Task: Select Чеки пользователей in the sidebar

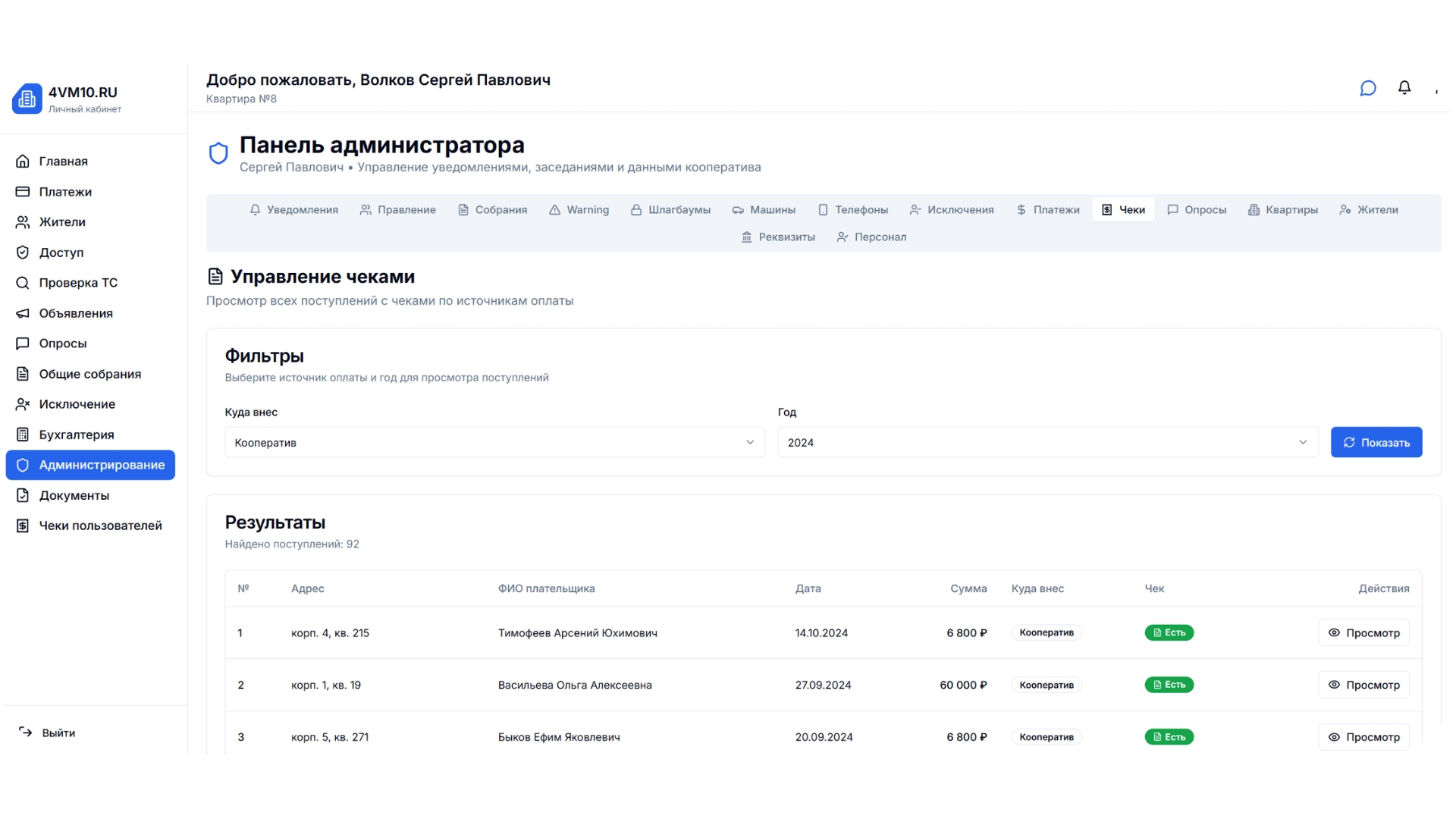Action: (x=101, y=525)
